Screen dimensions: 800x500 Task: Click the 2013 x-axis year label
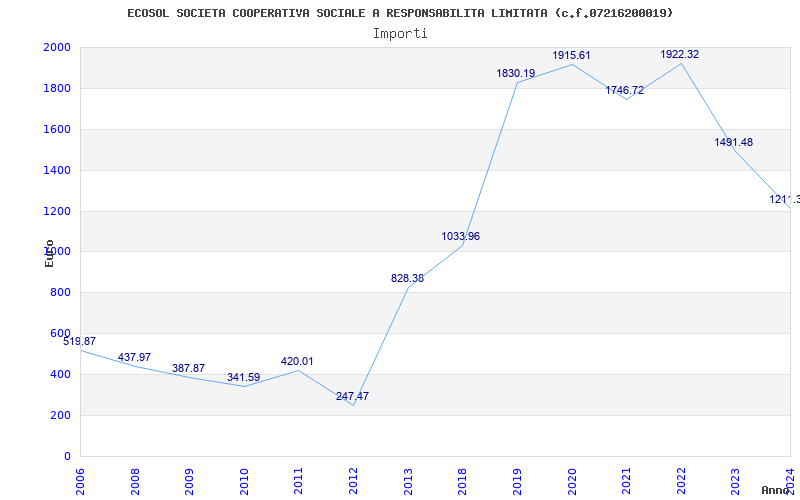[408, 481]
